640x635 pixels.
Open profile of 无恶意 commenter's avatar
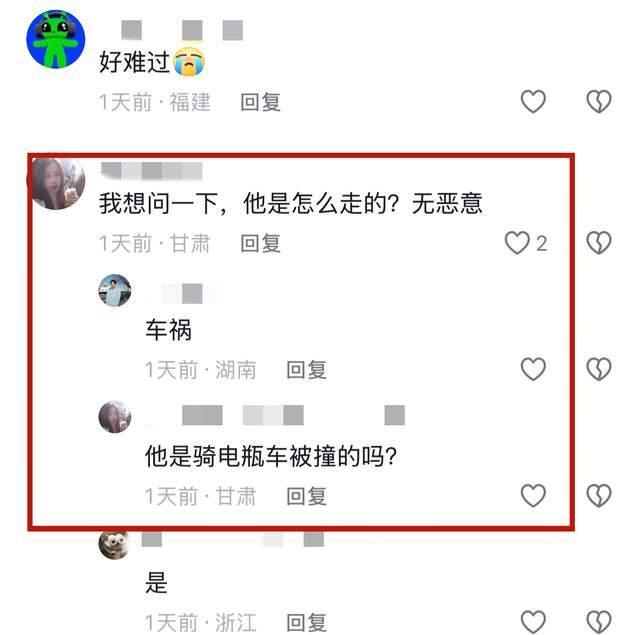coord(56,183)
